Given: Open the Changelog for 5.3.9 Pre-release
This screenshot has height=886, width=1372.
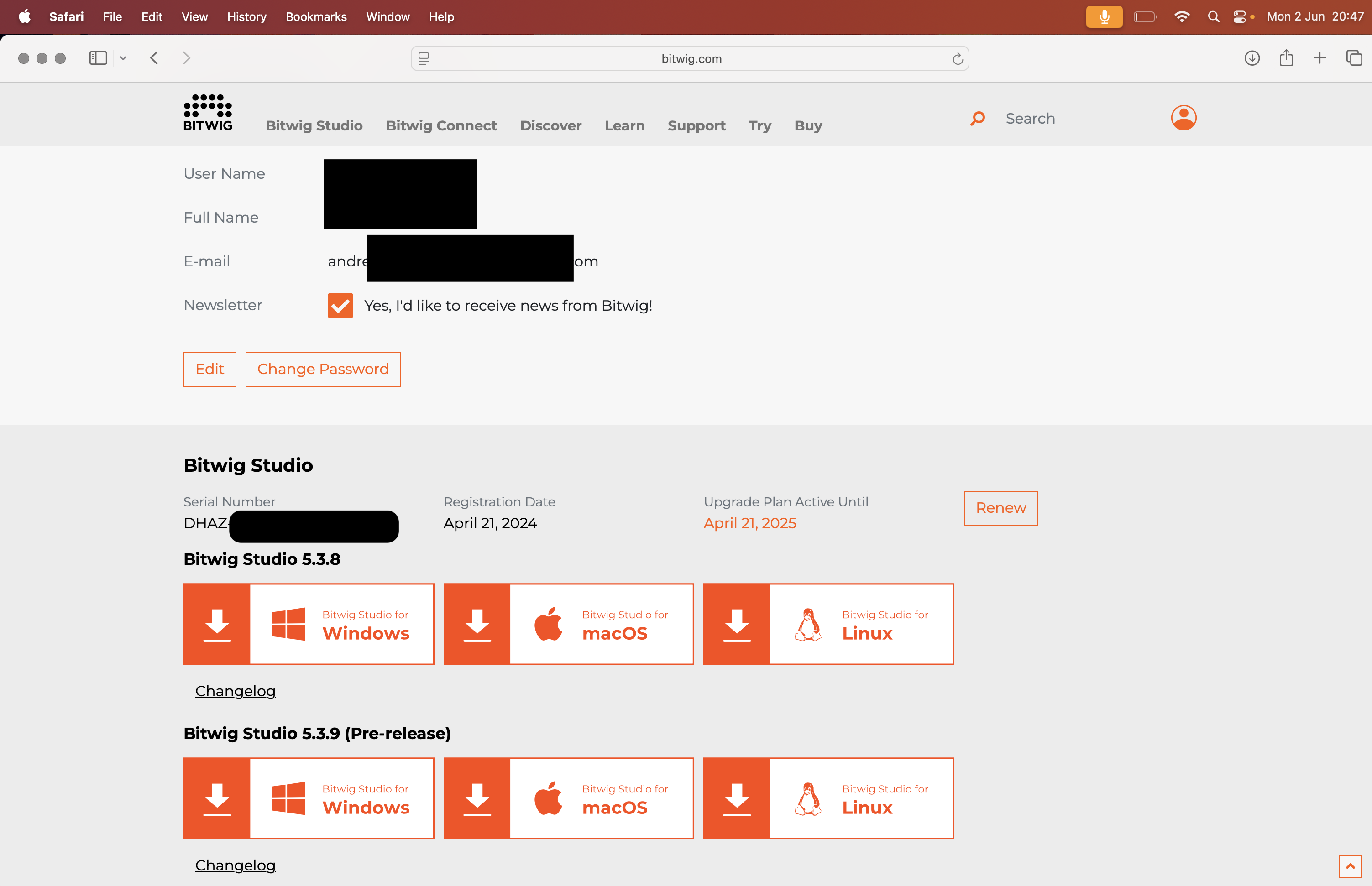Looking at the screenshot, I should [236, 865].
